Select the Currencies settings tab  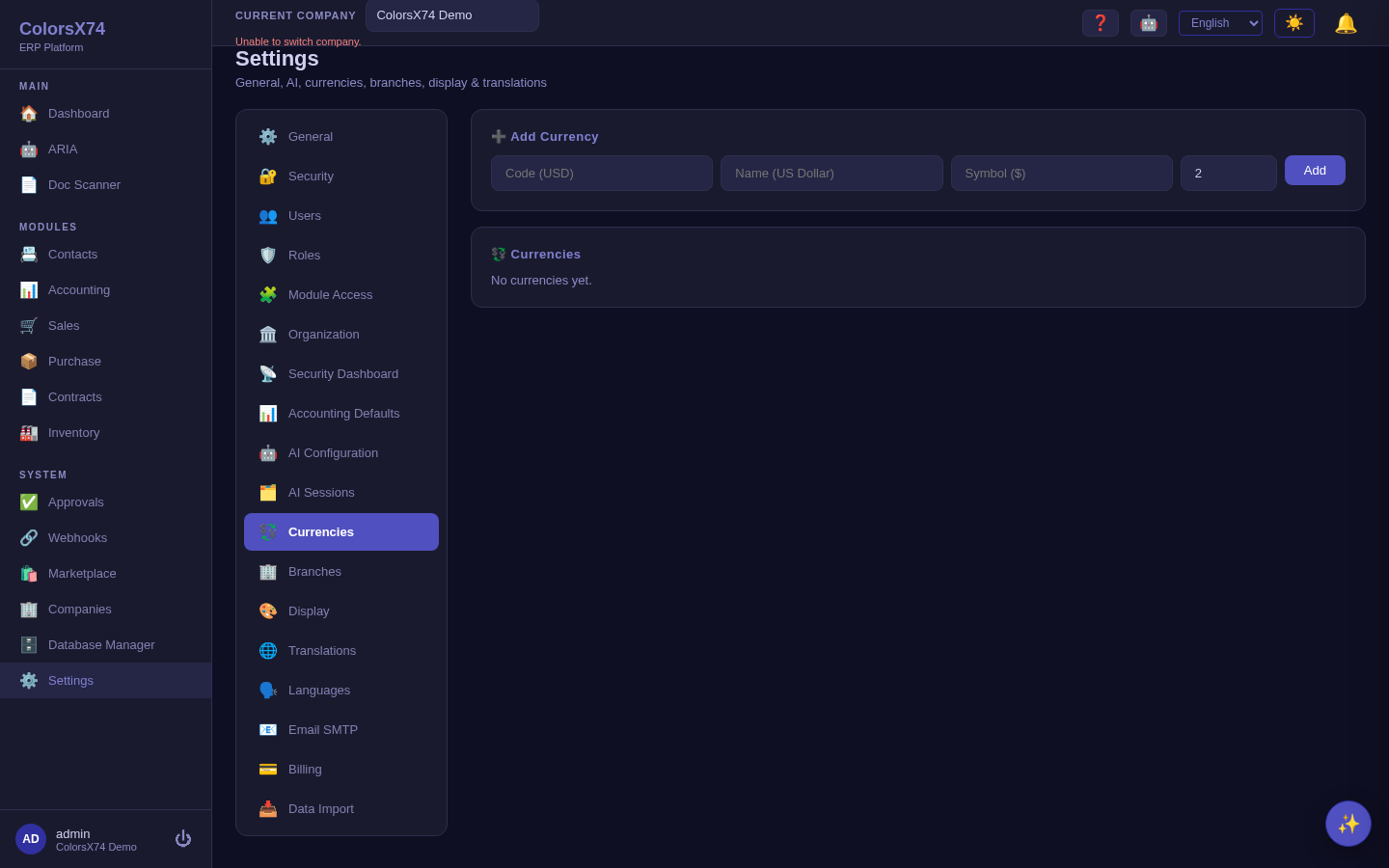pyautogui.click(x=341, y=532)
